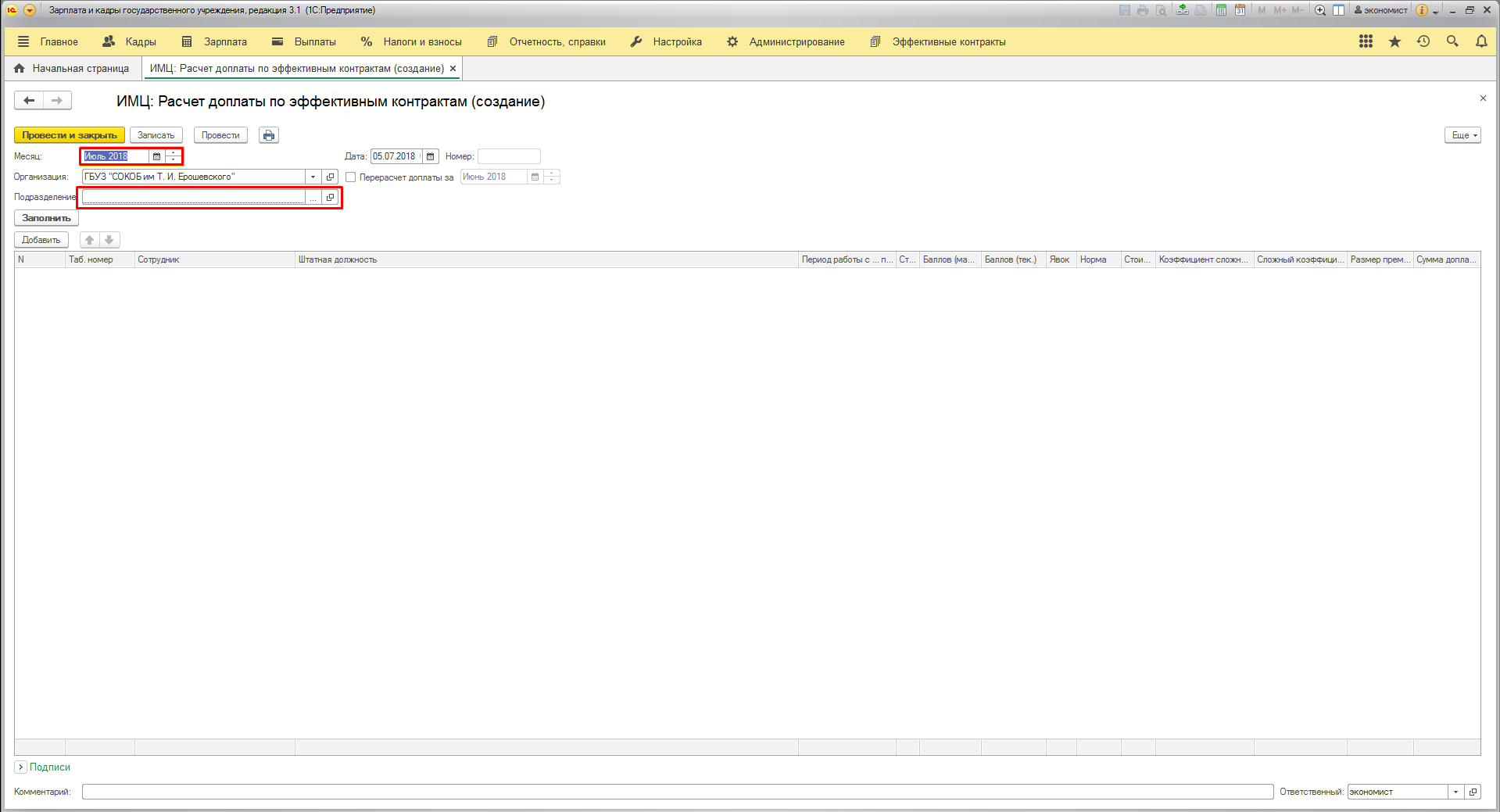
Task: Enable the Перерасчет доплаты за checkbox
Action: point(351,177)
